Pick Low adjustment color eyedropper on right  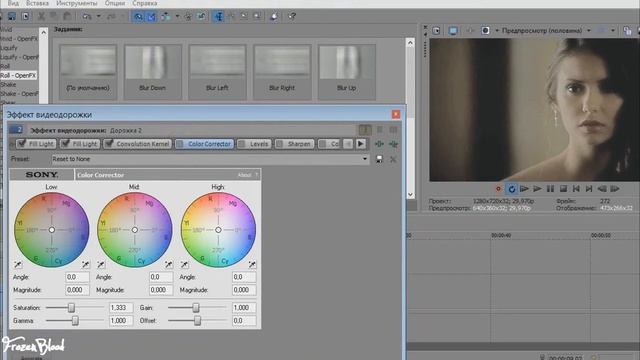click(x=85, y=264)
